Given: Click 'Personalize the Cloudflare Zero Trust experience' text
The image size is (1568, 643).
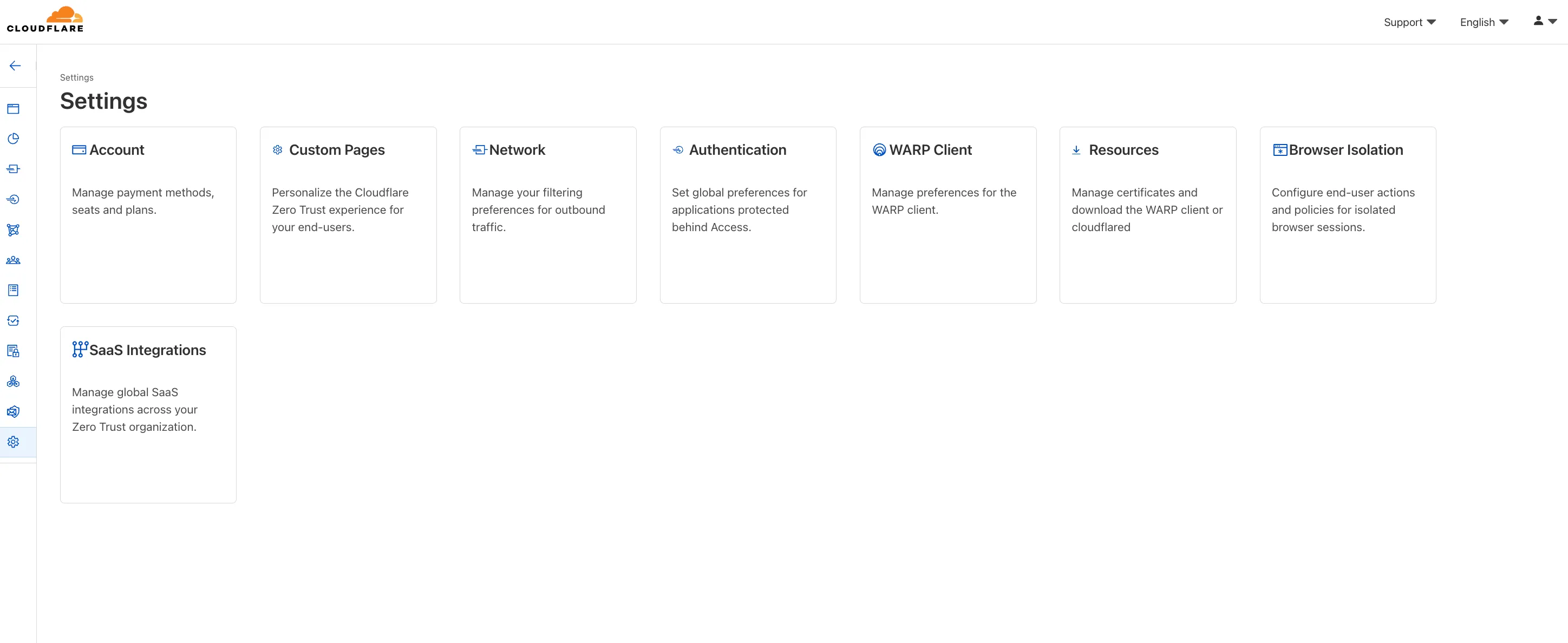Looking at the screenshot, I should (340, 209).
